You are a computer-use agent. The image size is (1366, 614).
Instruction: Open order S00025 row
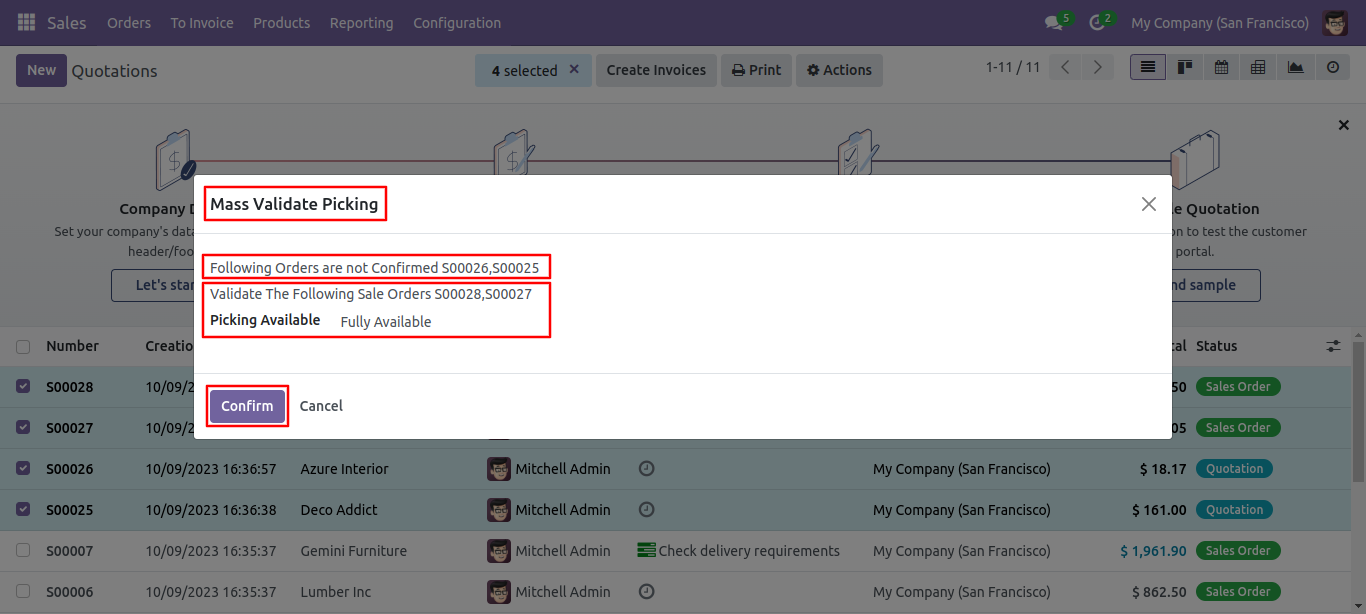[676, 509]
